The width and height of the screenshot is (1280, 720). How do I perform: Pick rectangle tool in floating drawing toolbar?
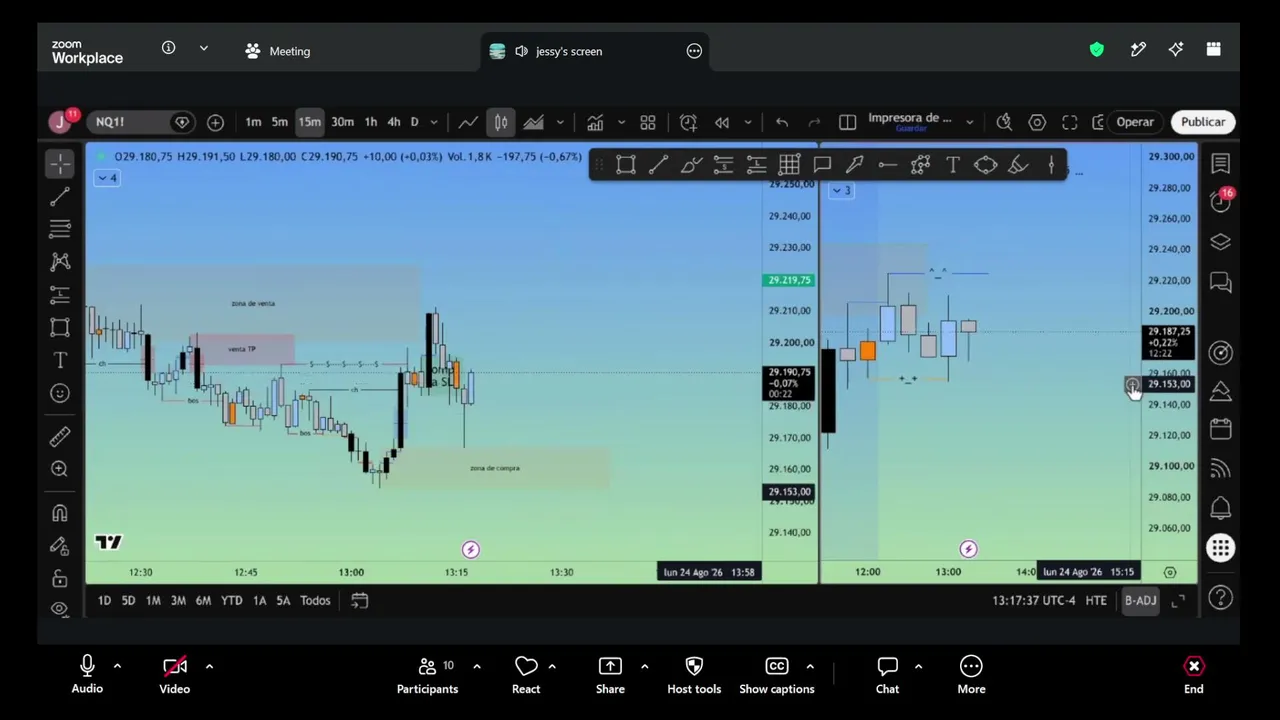626,165
